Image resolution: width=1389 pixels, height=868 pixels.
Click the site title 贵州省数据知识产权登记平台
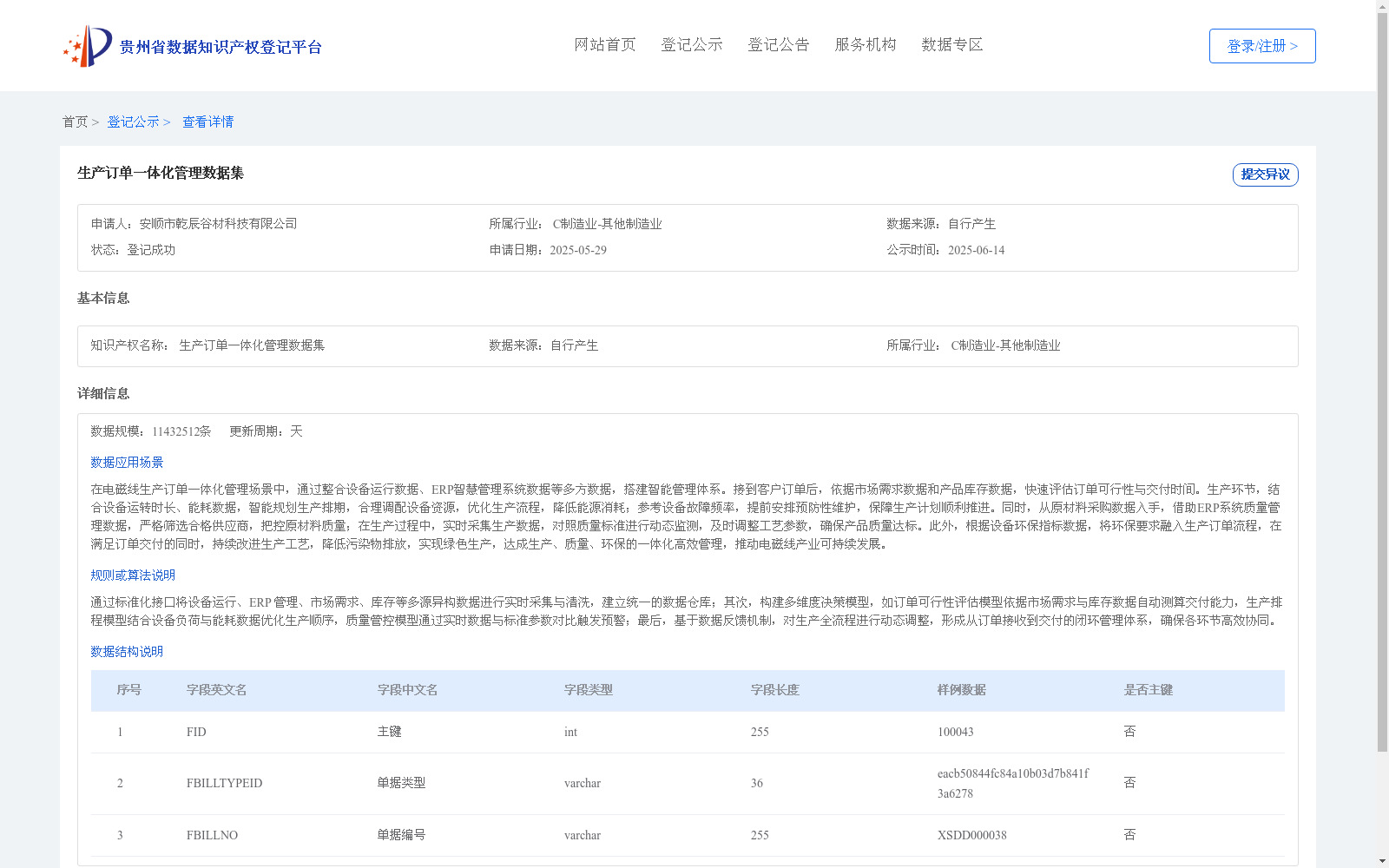[221, 47]
